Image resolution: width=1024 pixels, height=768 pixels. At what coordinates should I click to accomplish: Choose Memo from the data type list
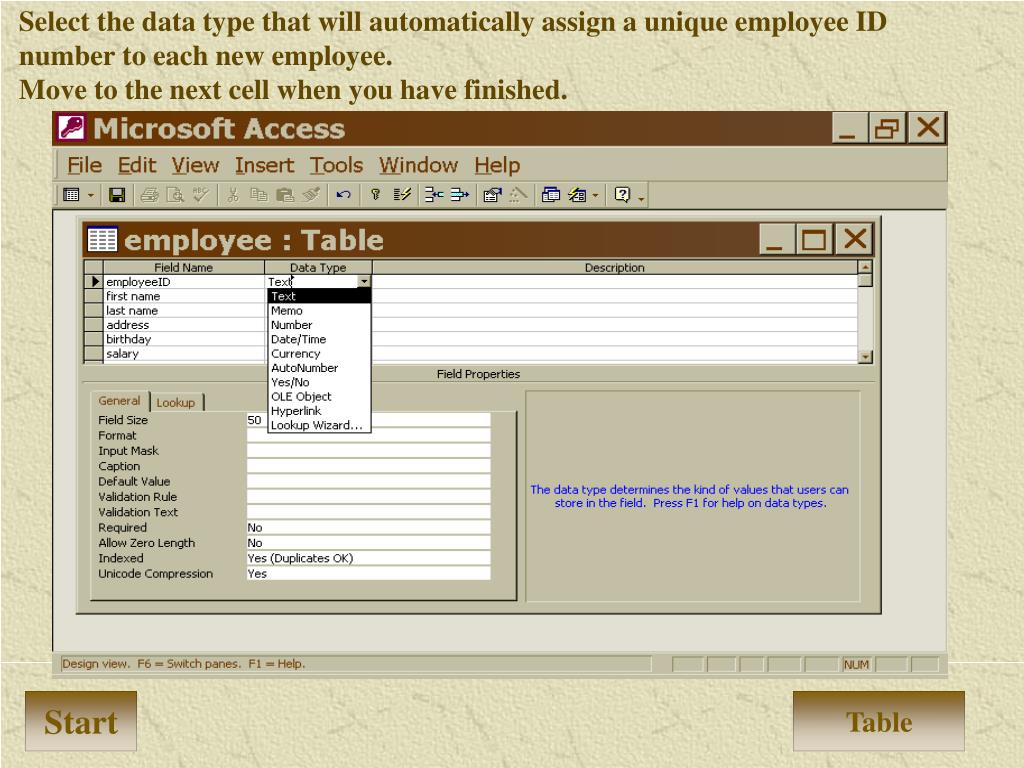319,310
